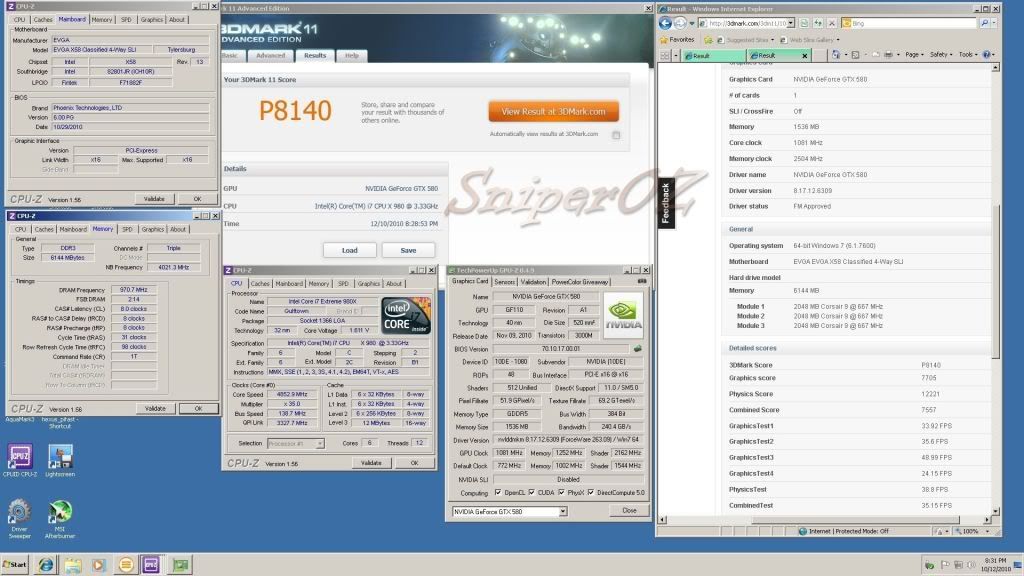Open the IE Tools dropdown menu
Viewport: 1024px width, 576px height.
coord(968,55)
